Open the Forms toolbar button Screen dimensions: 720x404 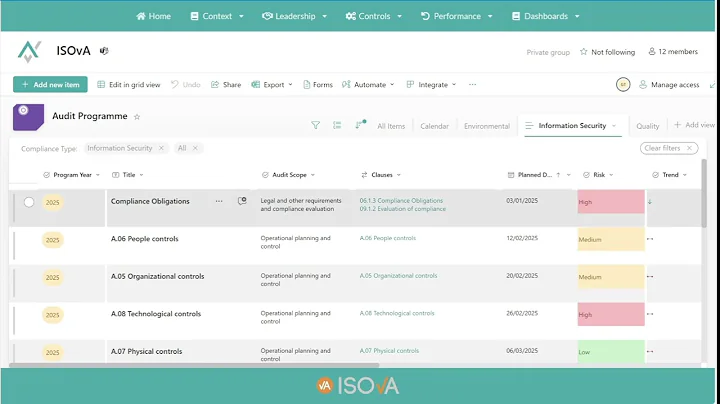[x=317, y=85]
